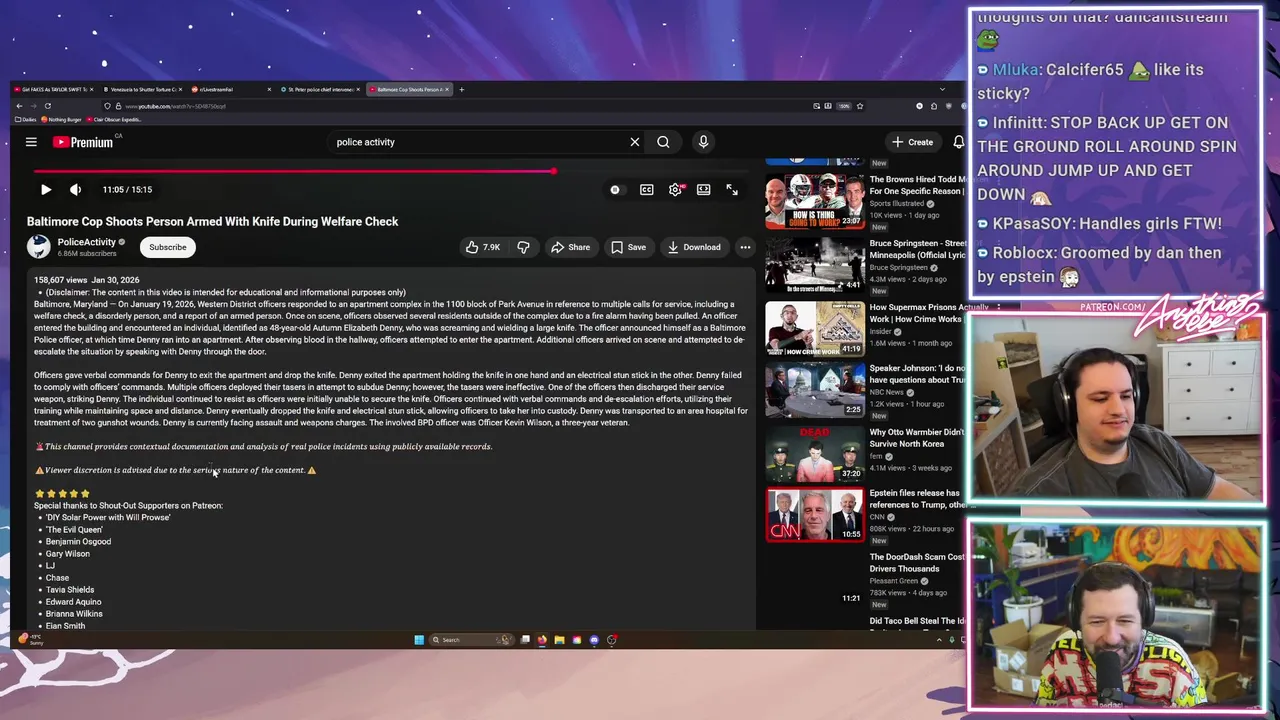Screen dimensions: 1280x720
Task: Run search with magnifying glass icon
Action: tap(663, 142)
